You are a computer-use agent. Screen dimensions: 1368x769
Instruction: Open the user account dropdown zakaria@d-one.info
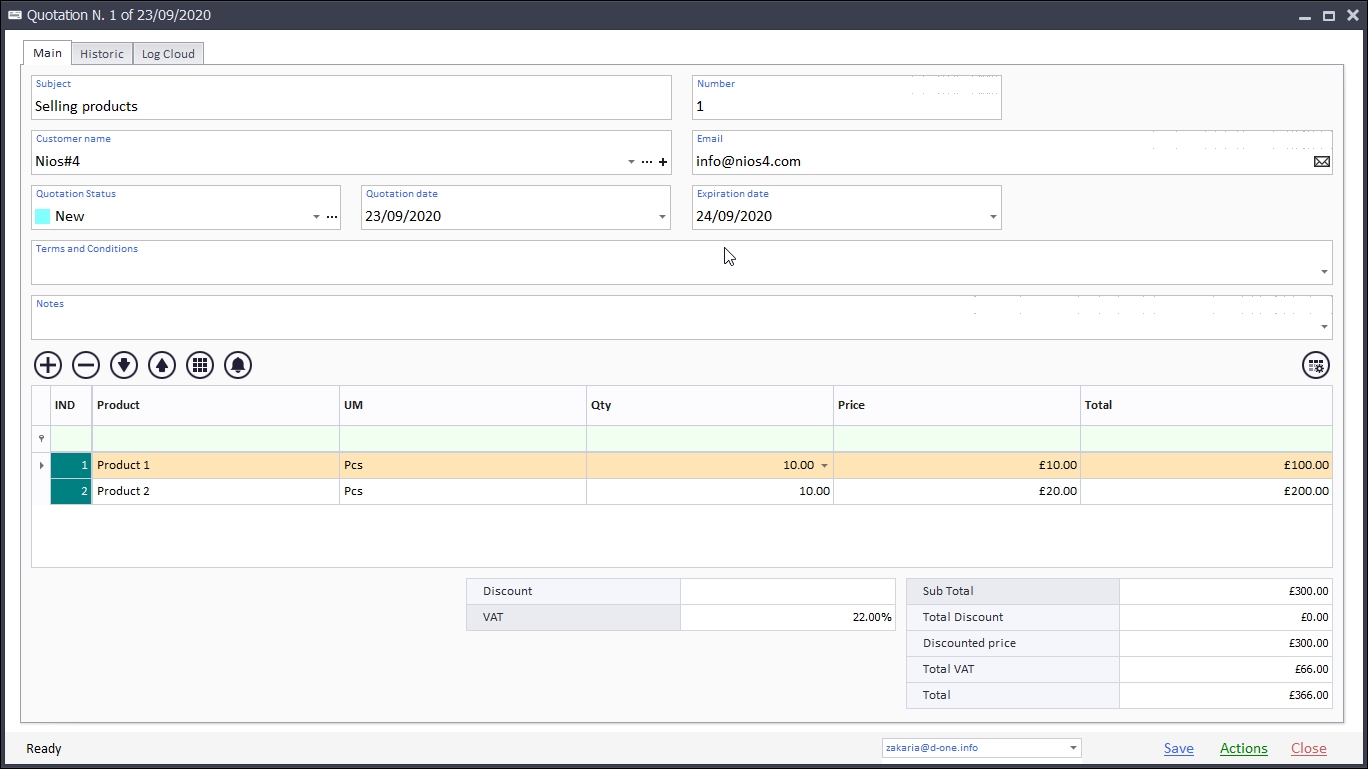pos(1073,748)
